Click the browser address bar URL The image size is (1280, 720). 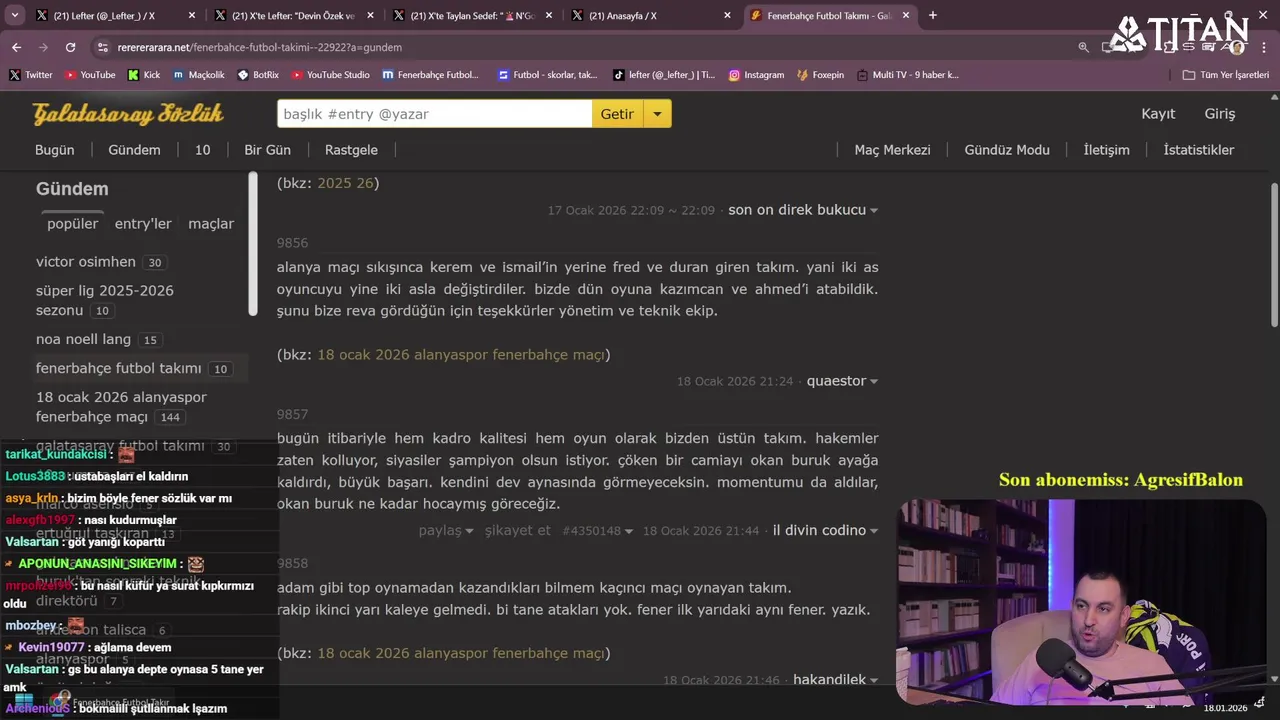tap(260, 47)
